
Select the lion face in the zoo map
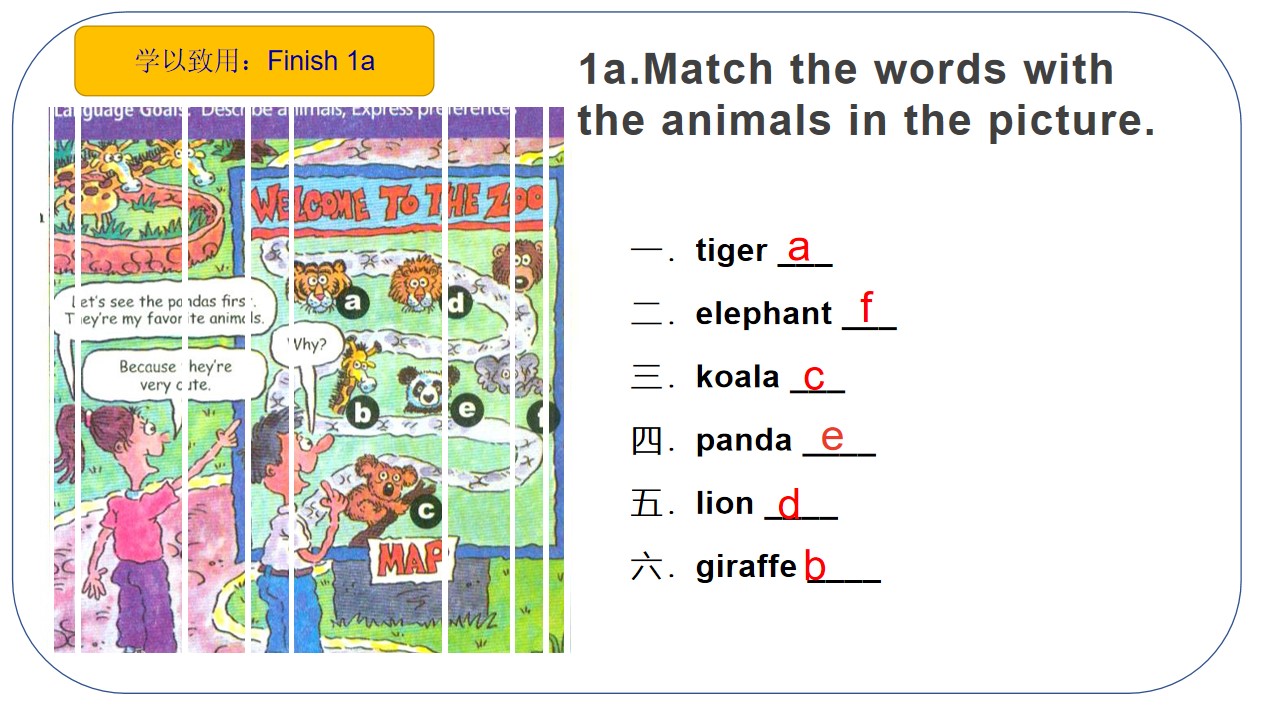pyautogui.click(x=414, y=280)
